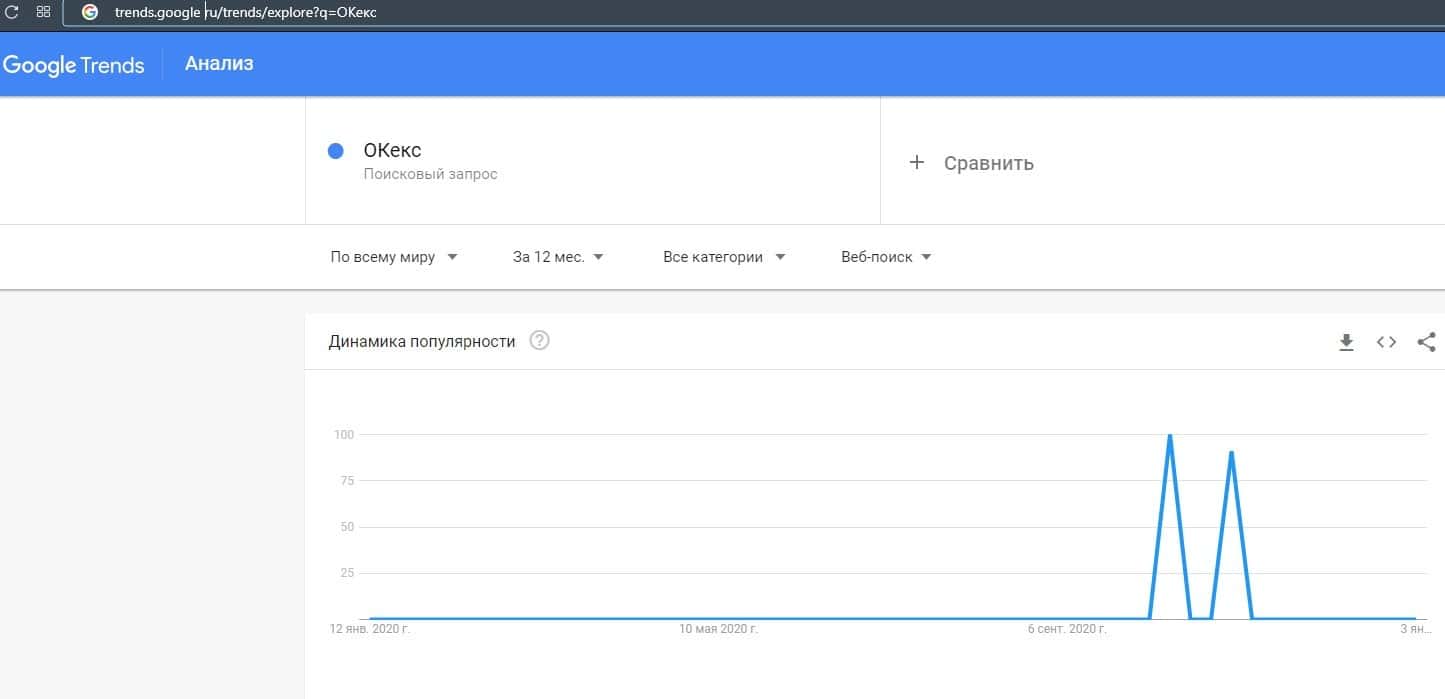
Task: Share the popularity chart
Action: click(1426, 342)
